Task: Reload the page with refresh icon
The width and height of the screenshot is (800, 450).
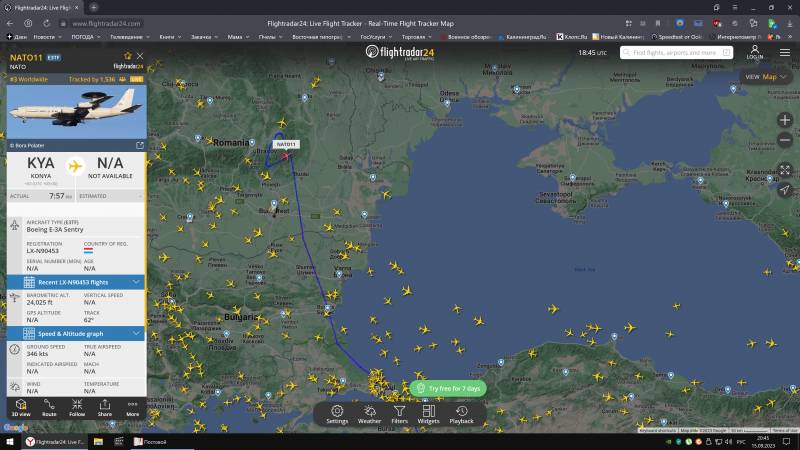Action: 46,23
